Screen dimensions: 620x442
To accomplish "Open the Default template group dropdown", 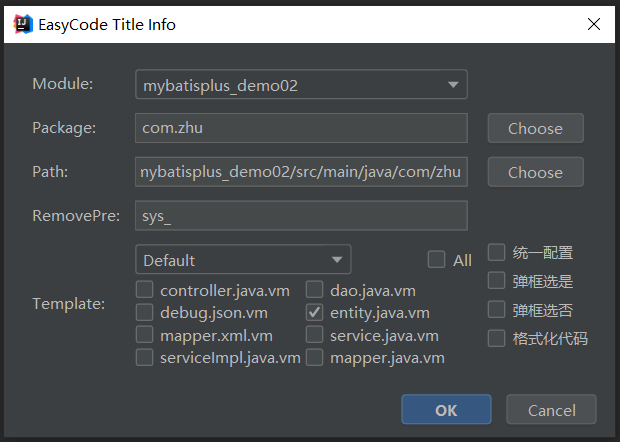I will [243, 259].
